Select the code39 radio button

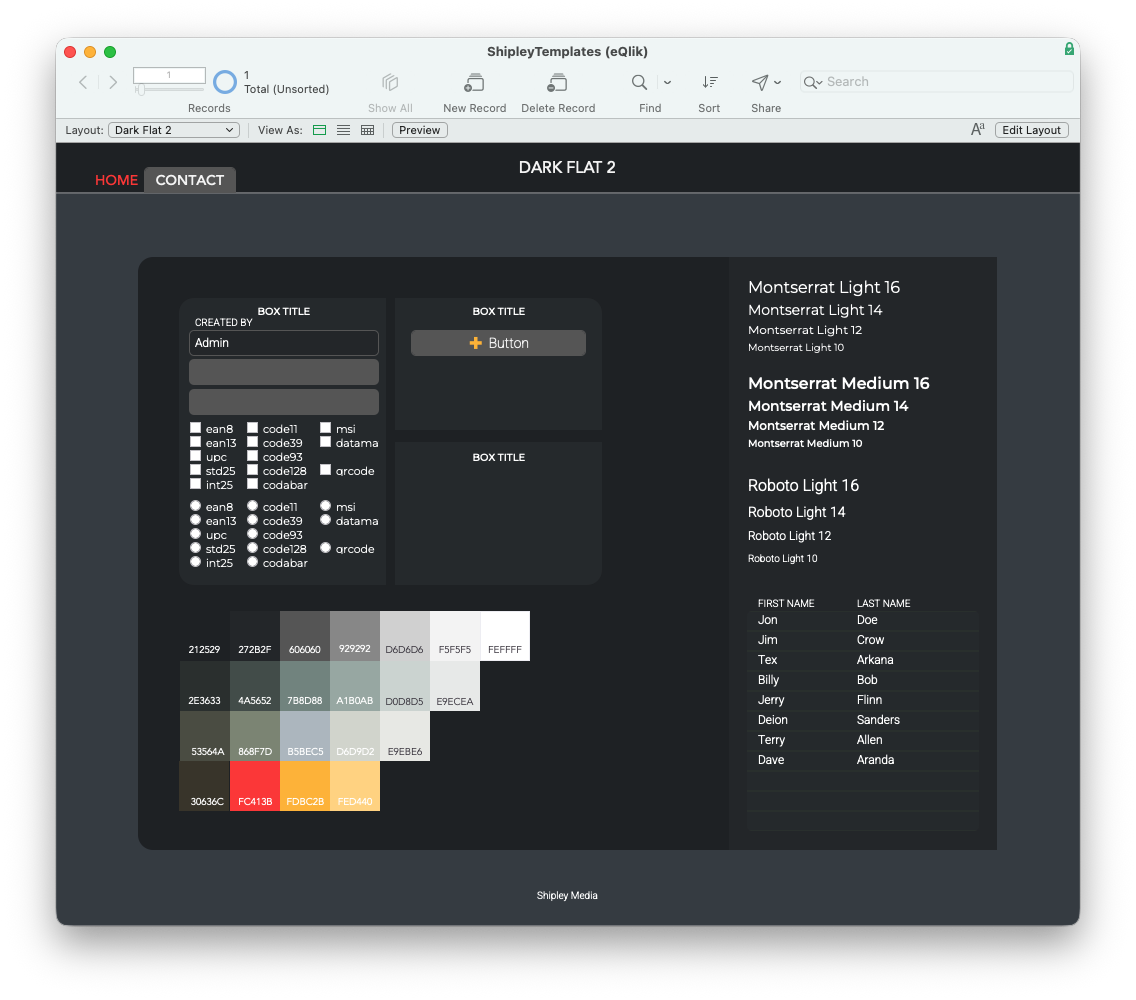point(253,520)
